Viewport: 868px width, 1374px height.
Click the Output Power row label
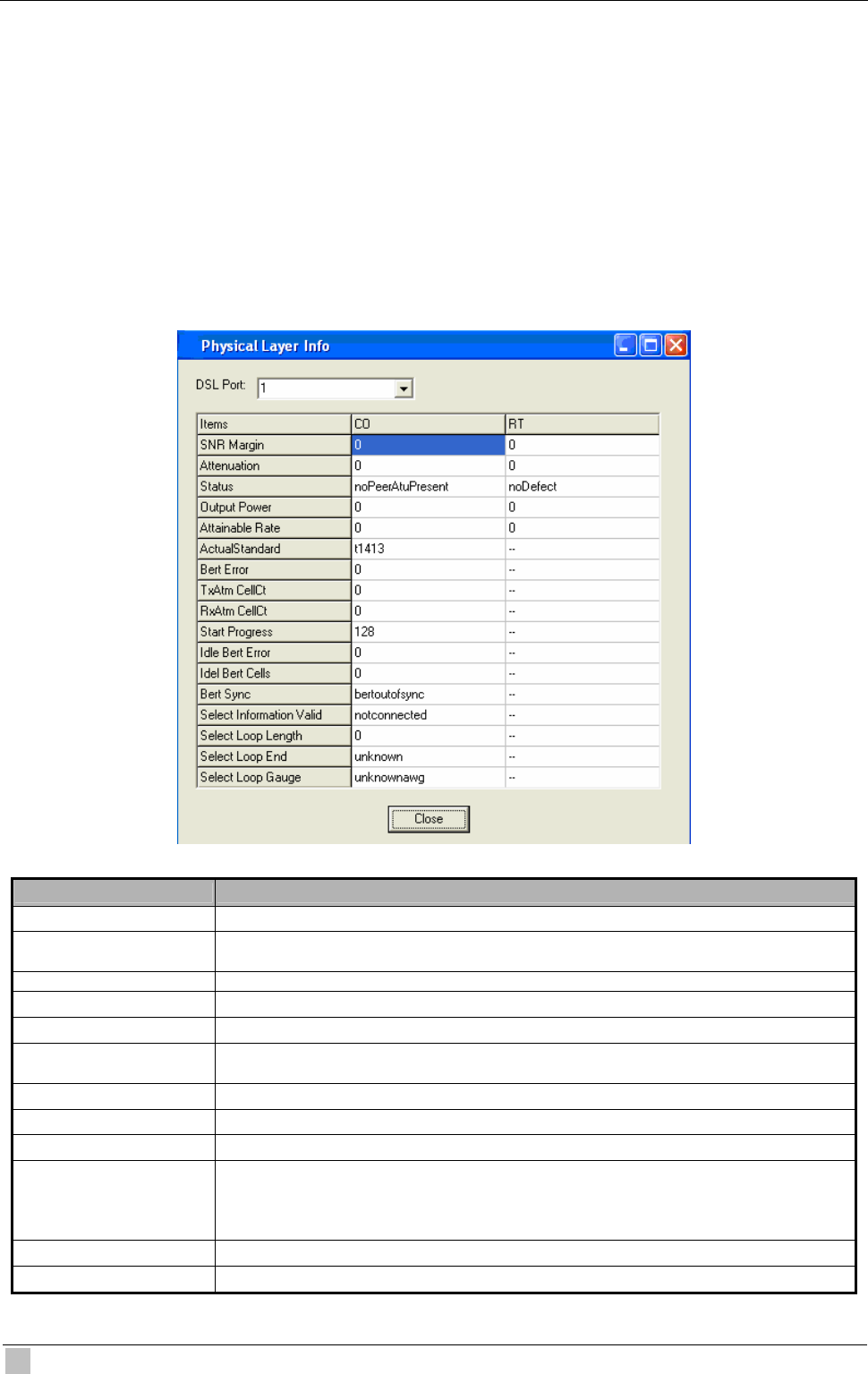[274, 507]
